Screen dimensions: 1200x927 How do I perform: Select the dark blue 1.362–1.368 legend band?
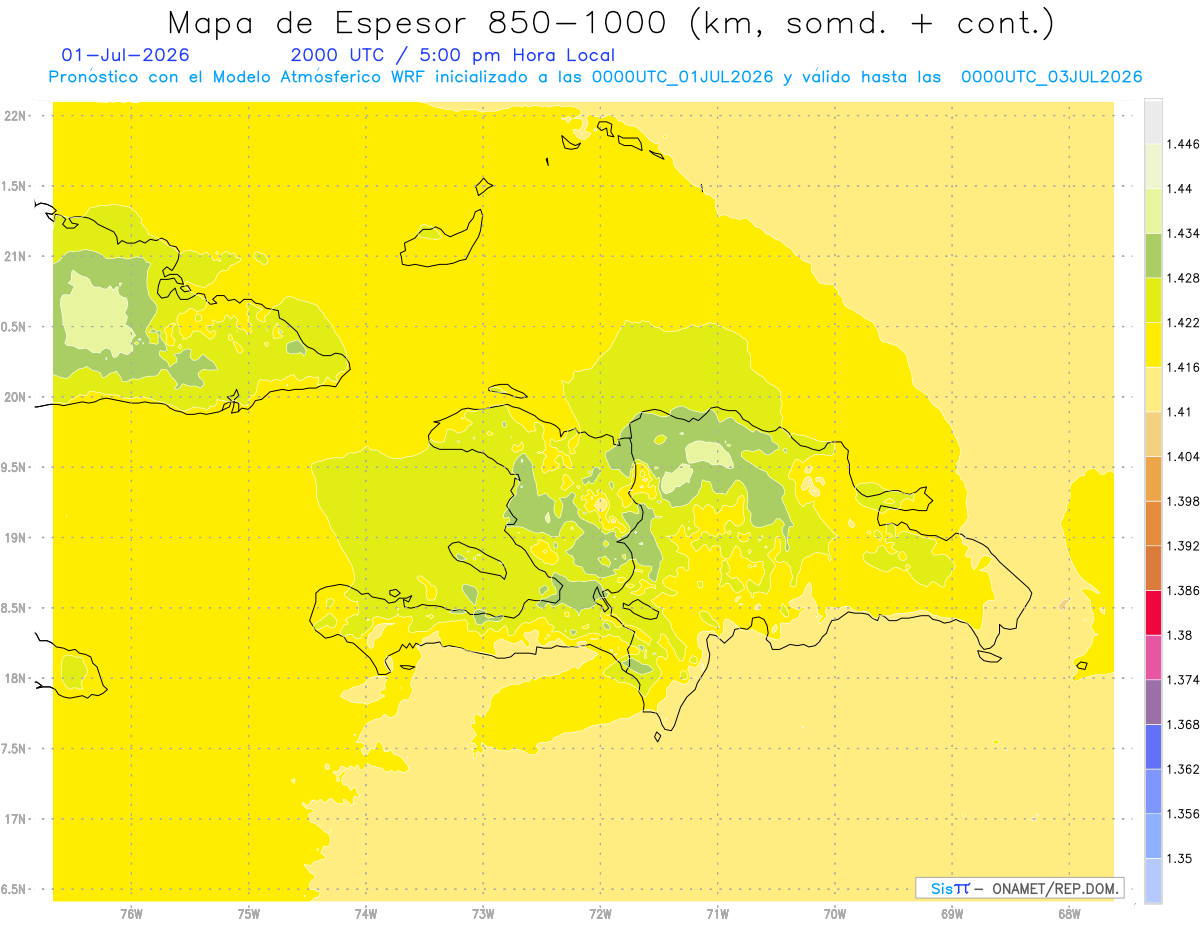click(1153, 746)
